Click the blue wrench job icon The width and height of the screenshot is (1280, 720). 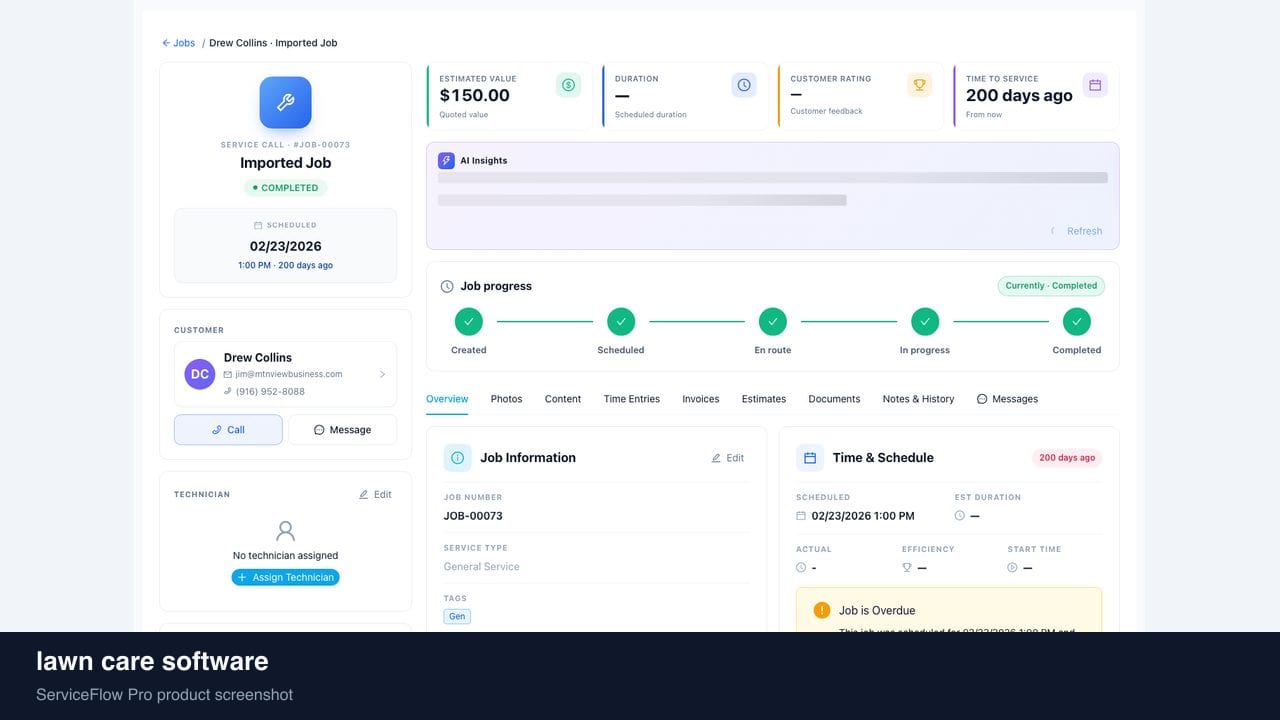pos(285,102)
